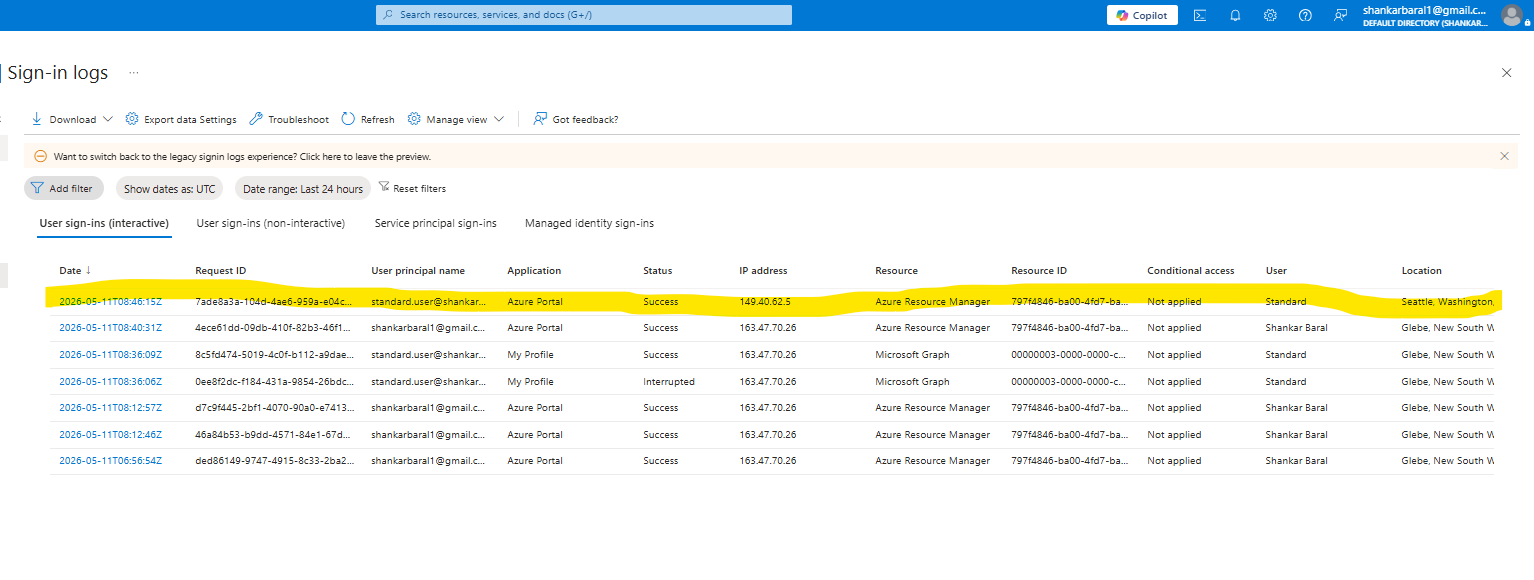Screen dimensions: 1534x580
Task: Expand the Manage view dropdown
Action: tap(456, 119)
